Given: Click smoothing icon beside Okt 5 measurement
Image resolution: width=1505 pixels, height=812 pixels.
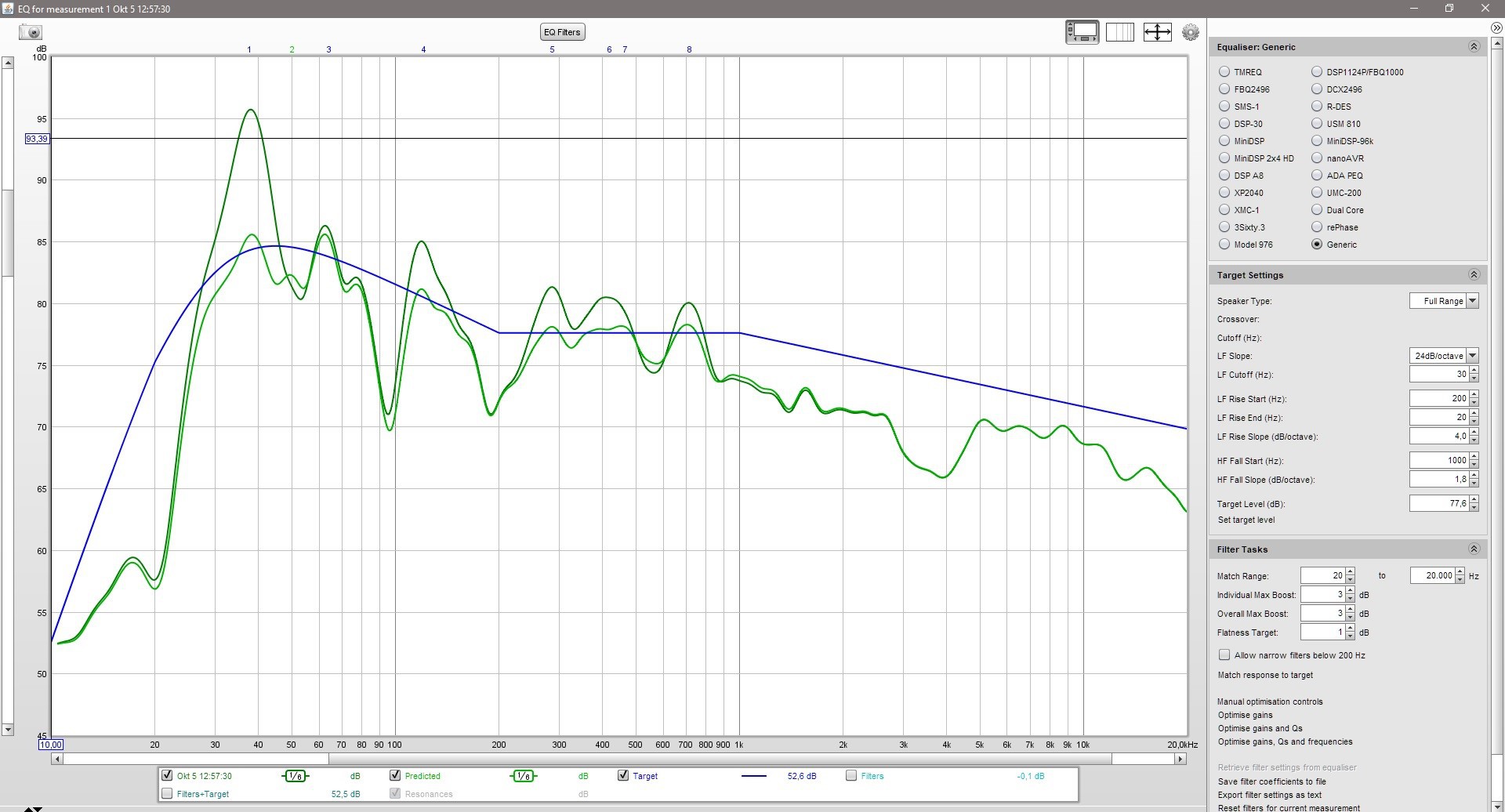Looking at the screenshot, I should click(295, 776).
